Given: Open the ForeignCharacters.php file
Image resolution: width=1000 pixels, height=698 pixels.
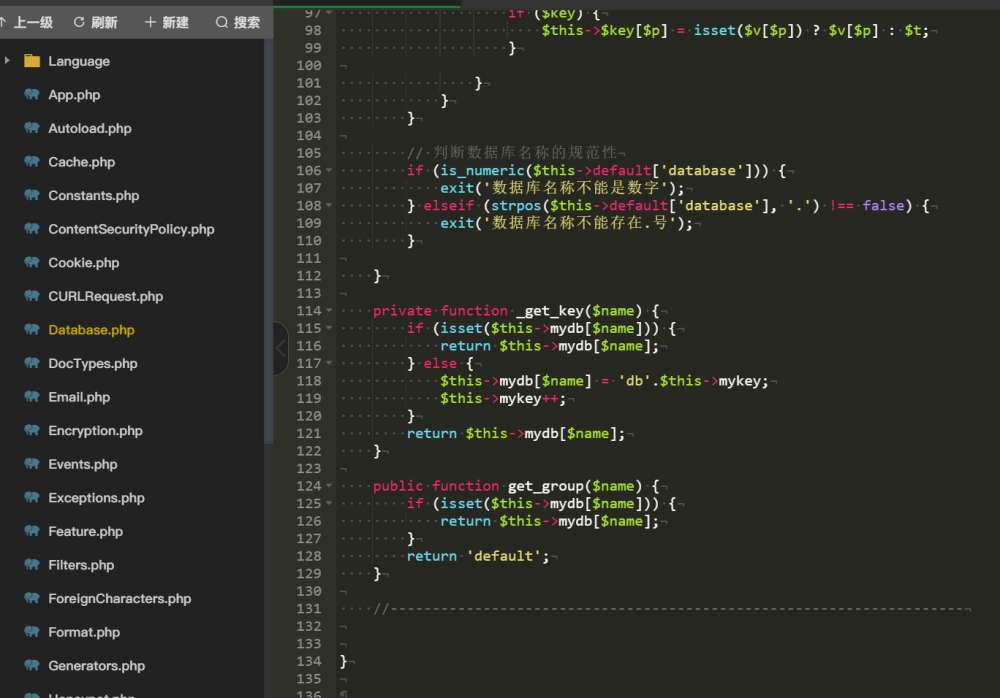Looking at the screenshot, I should pyautogui.click(x=120, y=598).
